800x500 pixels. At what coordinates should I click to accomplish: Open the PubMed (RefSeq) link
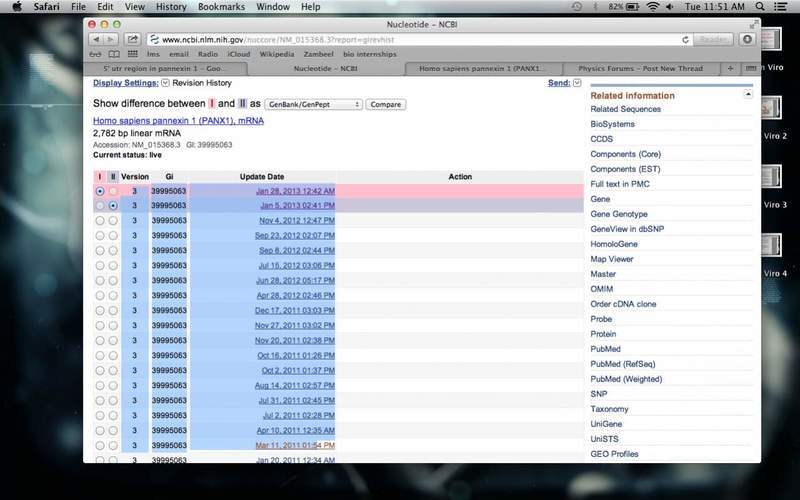[622, 364]
